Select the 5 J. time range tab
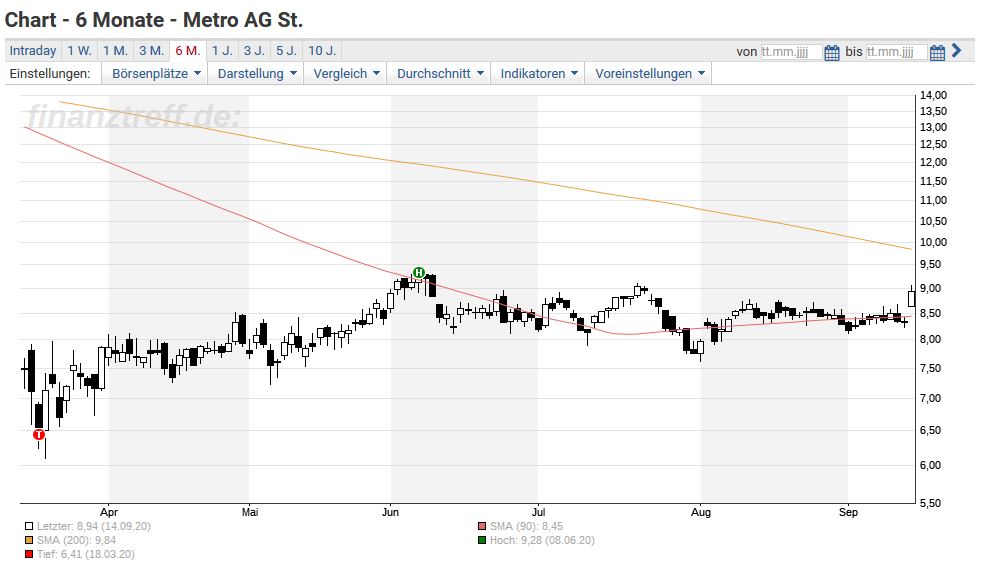Screen dimensions: 986x569 point(286,51)
